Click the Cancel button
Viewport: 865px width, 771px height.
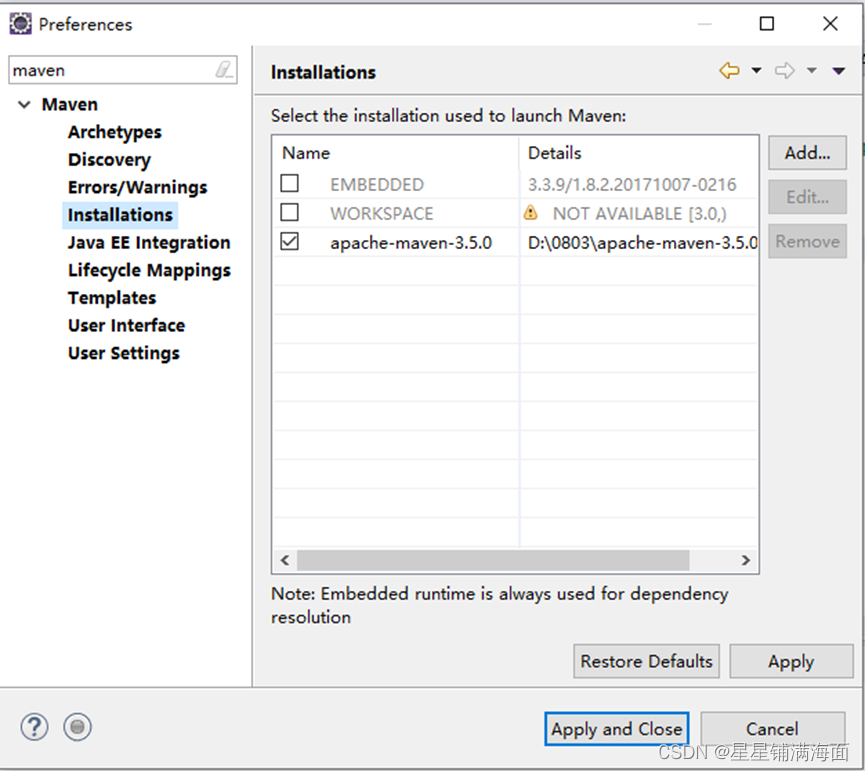(772, 729)
